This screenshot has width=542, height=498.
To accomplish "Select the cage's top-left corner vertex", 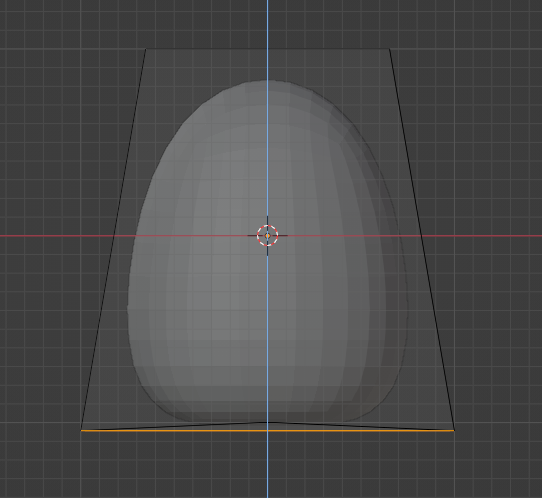I will point(146,49).
